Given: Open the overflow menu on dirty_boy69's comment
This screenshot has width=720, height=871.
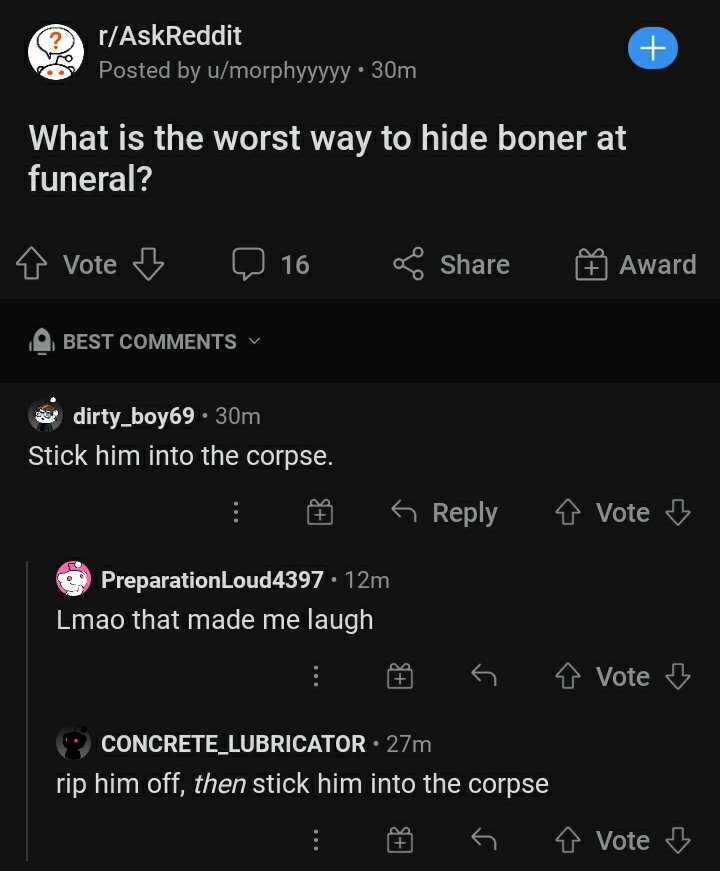Looking at the screenshot, I should [x=236, y=512].
